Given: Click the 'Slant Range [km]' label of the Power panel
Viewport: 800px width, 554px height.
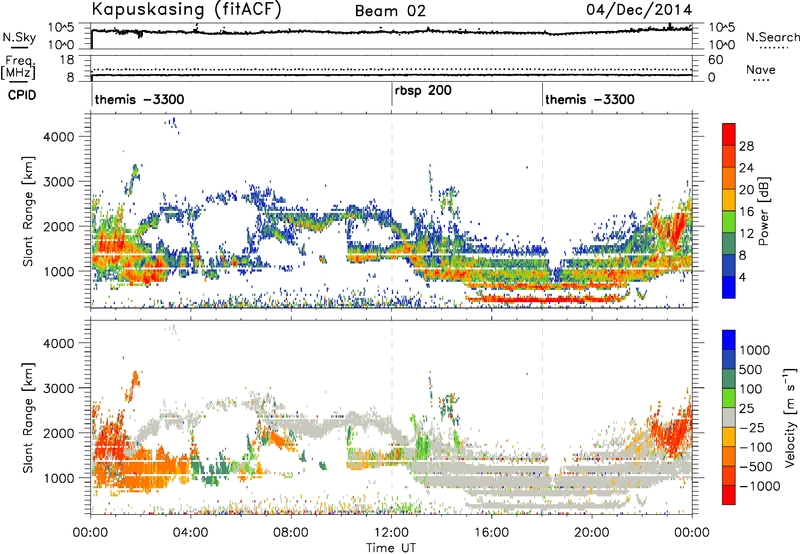Looking at the screenshot, I should tap(28, 211).
